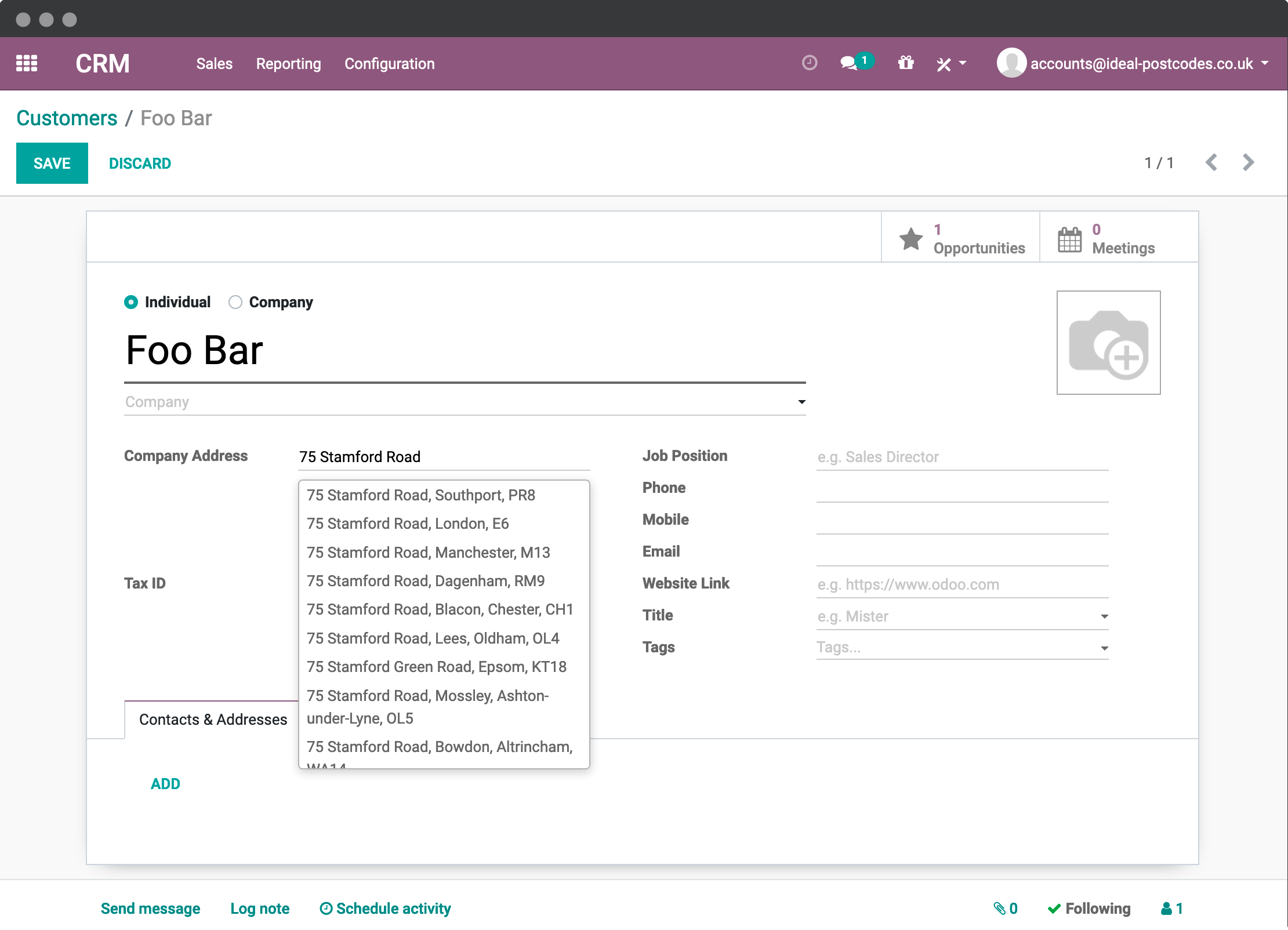Click the Mobile input field
Viewport: 1288px width, 930px height.
[962, 521]
